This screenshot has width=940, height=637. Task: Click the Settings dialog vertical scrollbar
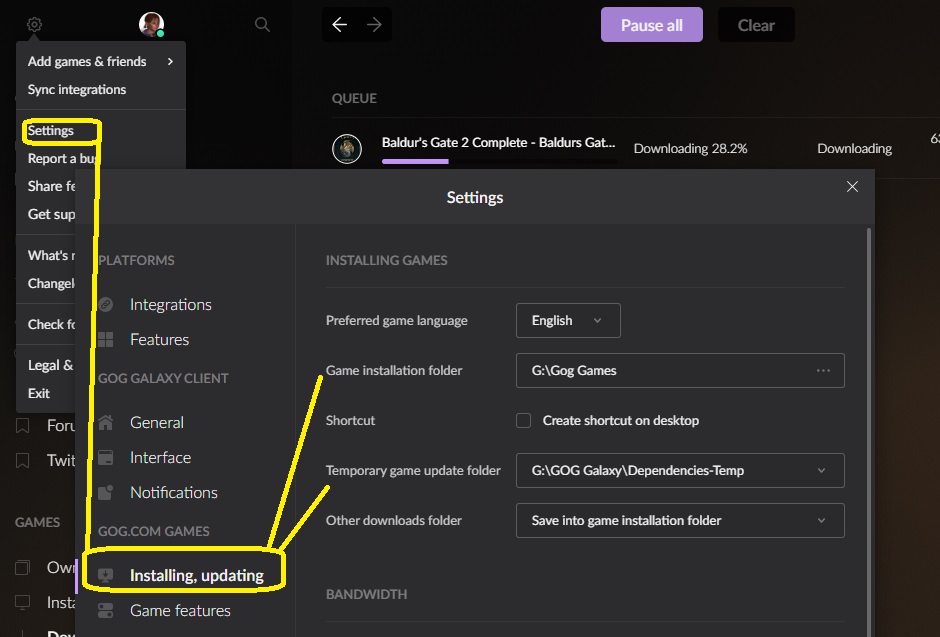pos(868,431)
